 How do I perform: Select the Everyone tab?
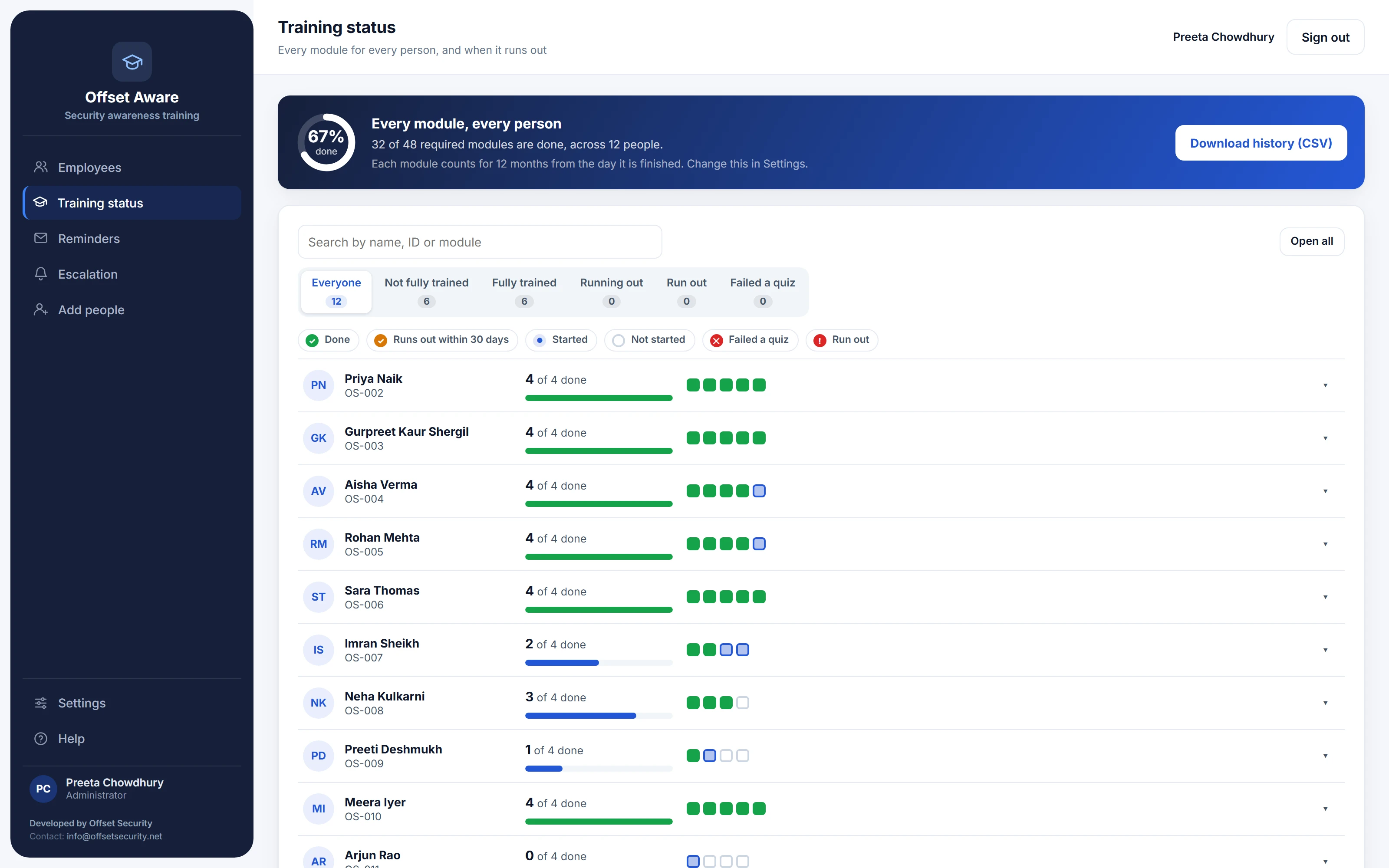336,292
